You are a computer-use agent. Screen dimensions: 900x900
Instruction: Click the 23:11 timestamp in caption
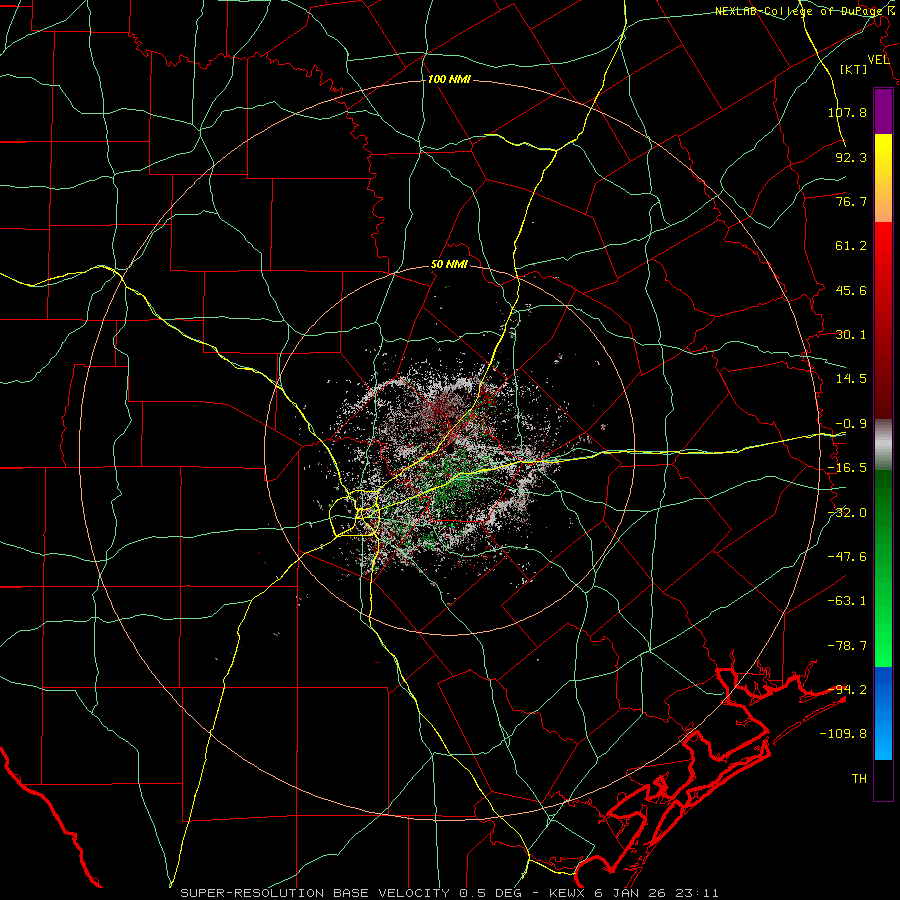point(697,893)
